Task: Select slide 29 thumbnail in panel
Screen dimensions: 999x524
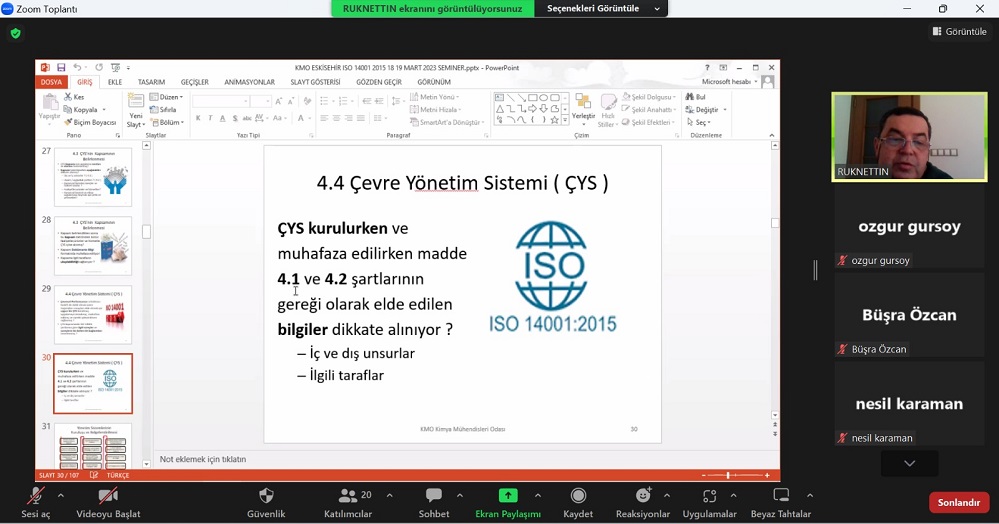Action: tap(92, 314)
